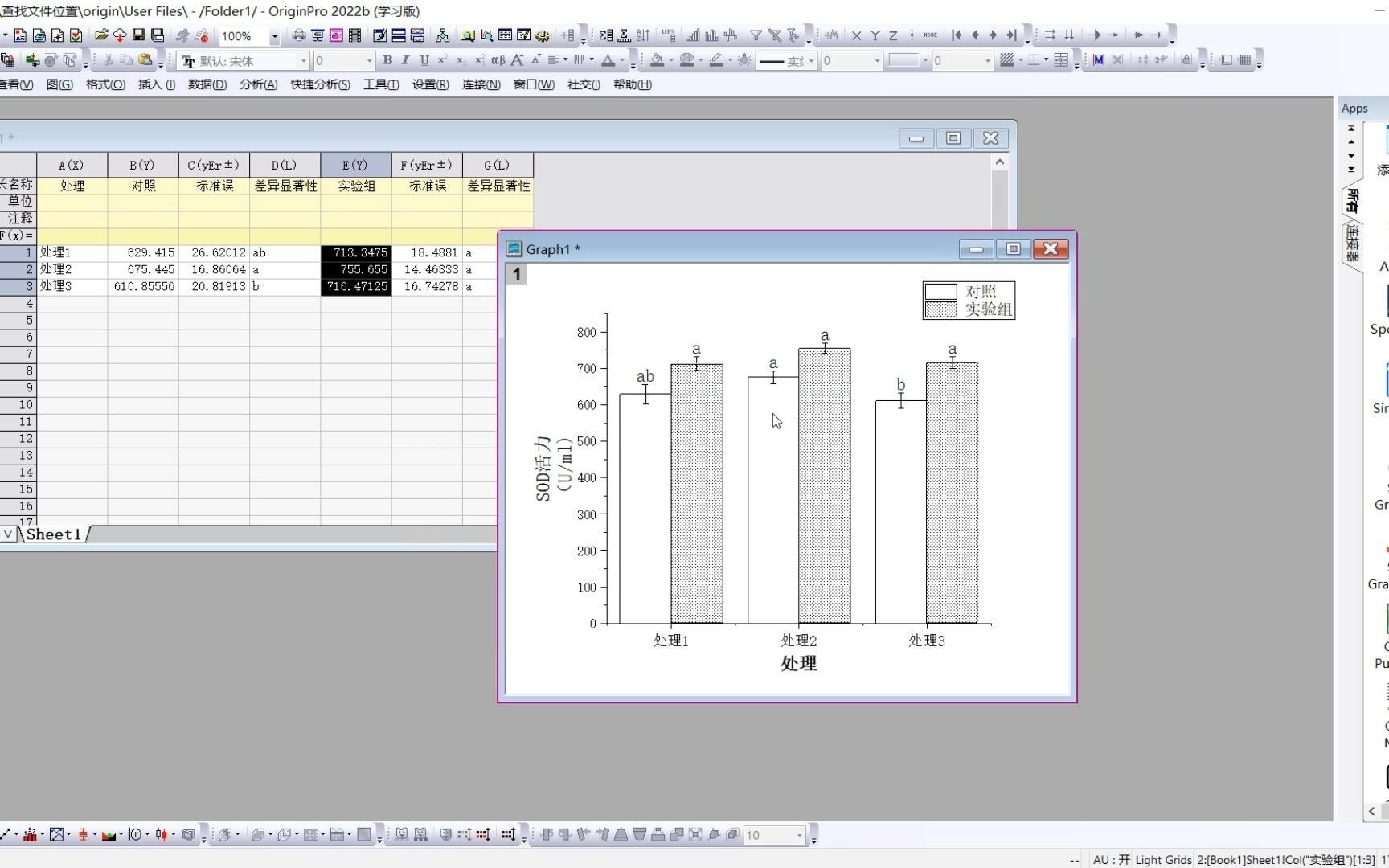Viewport: 1389px width, 868px height.
Task: Click the Paste clipboard icon
Action: (145, 60)
